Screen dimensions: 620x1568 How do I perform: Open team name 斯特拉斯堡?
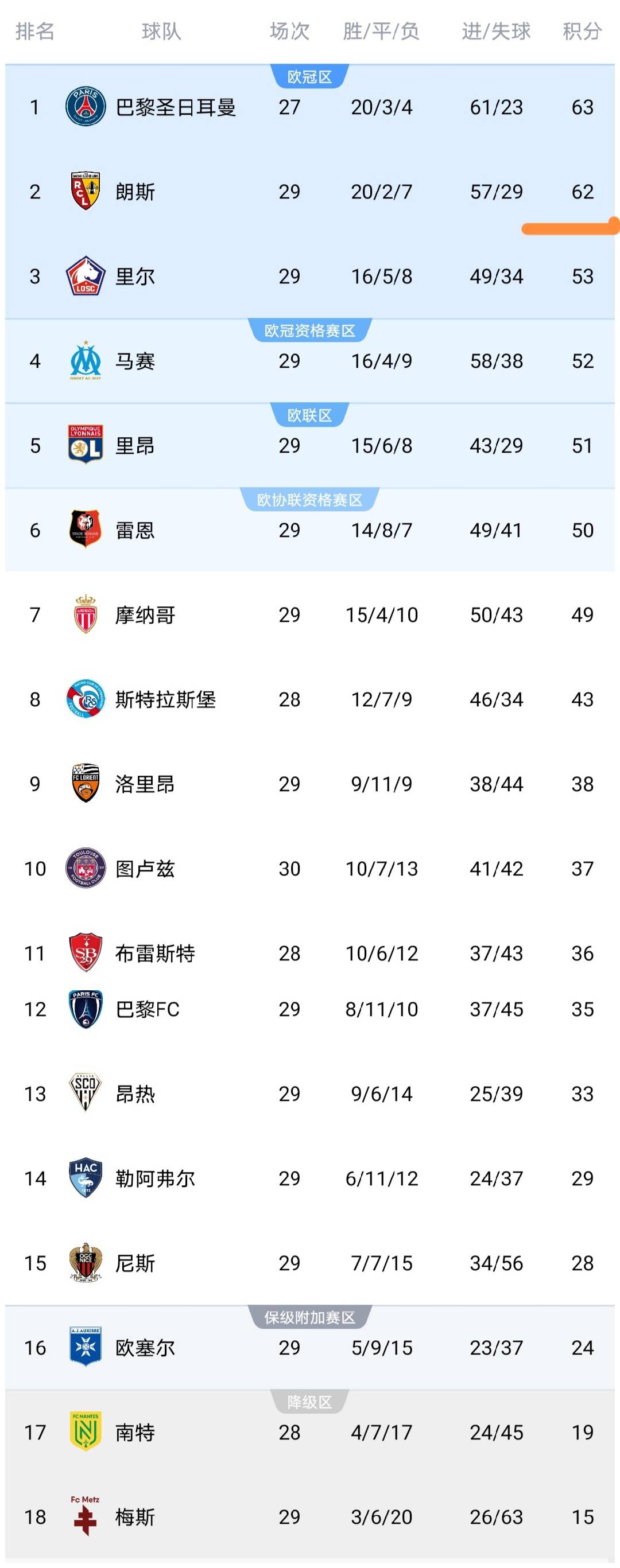[166, 699]
